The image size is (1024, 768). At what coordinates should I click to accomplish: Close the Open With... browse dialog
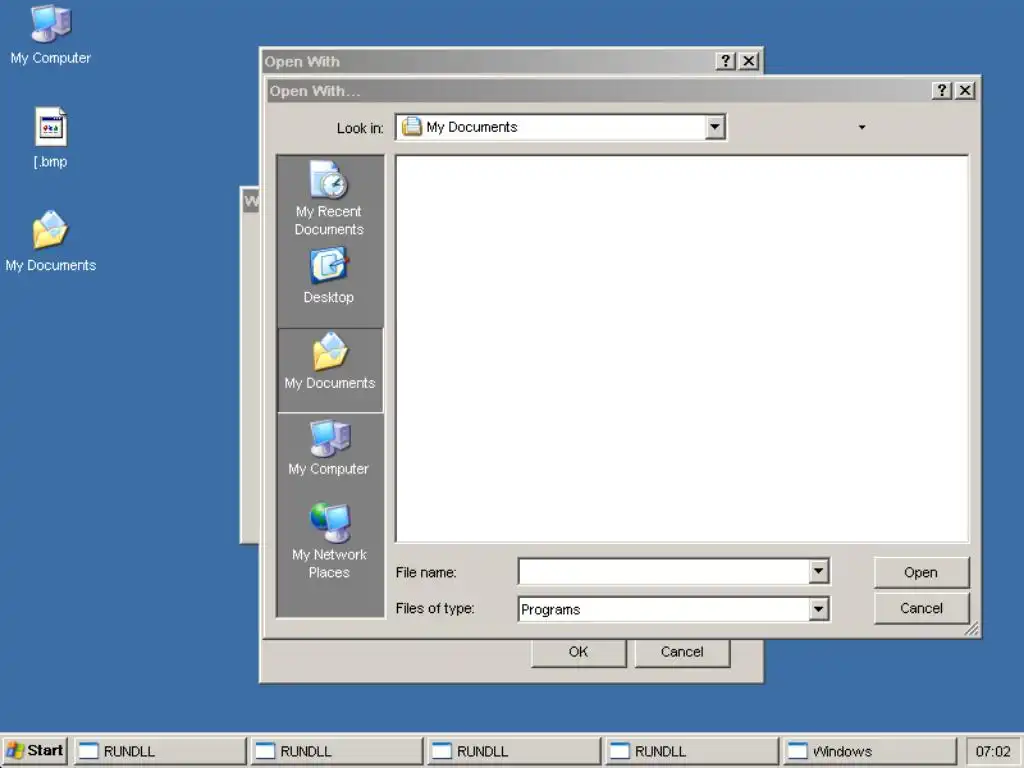coord(965,90)
